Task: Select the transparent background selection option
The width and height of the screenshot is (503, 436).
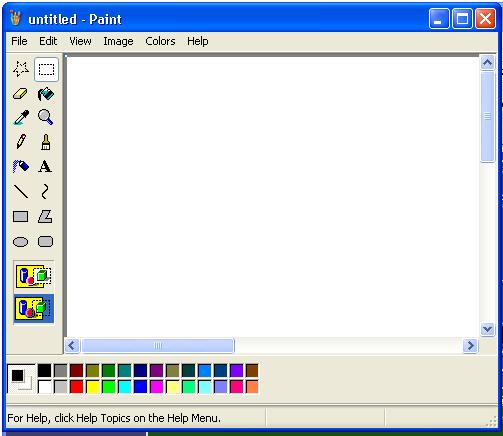Action: [33, 308]
